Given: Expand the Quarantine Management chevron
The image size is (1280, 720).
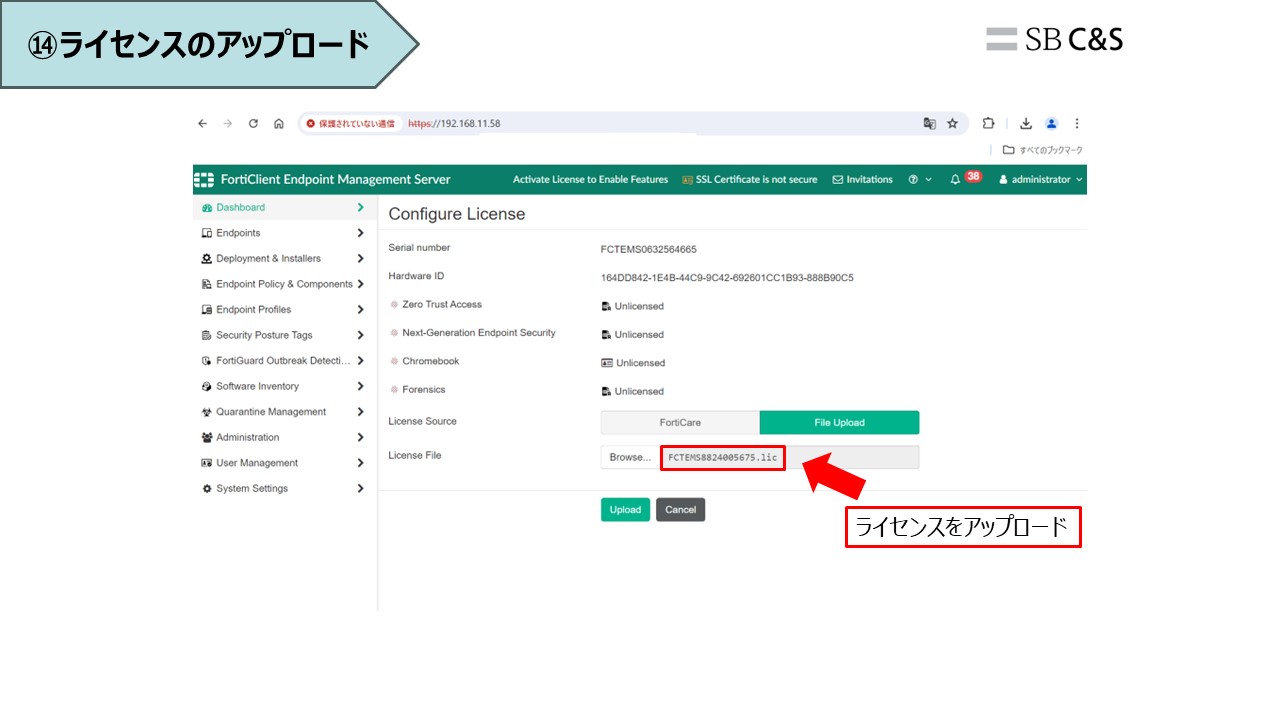Looking at the screenshot, I should [360, 412].
